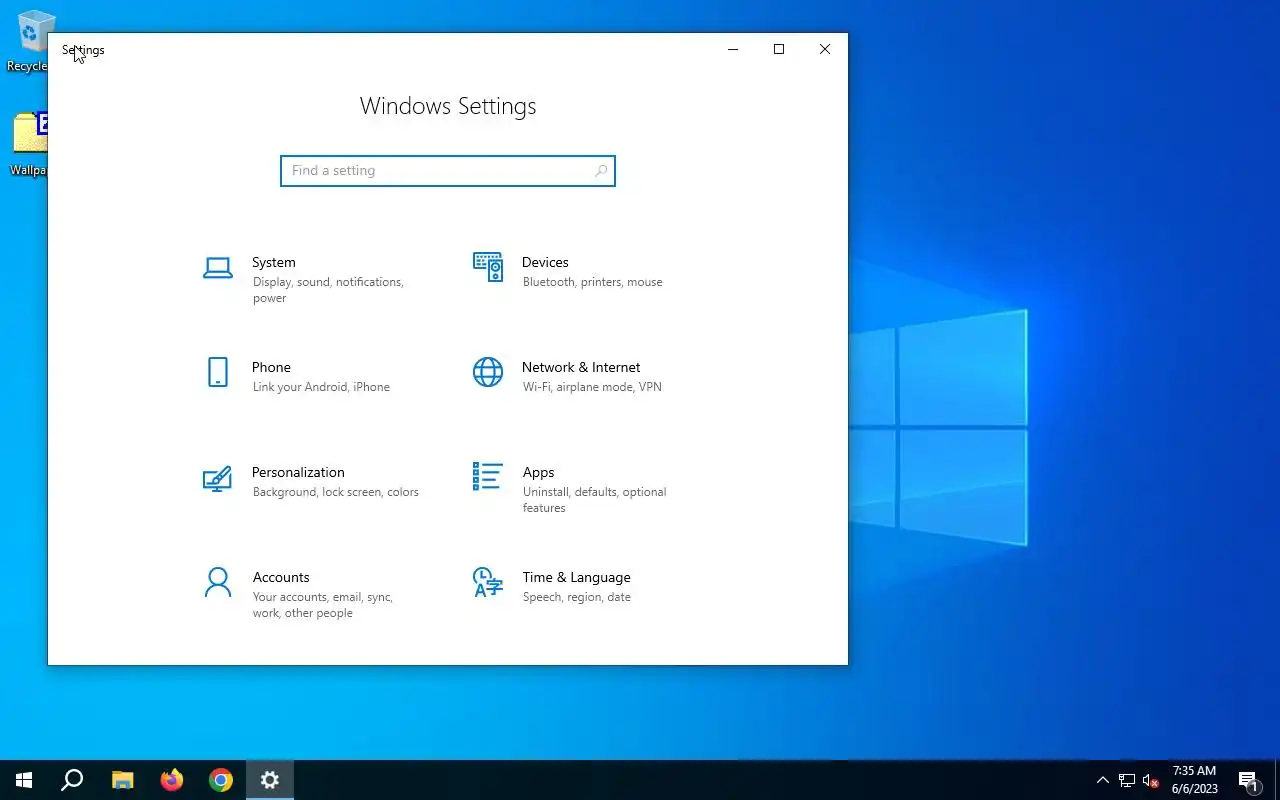Open the Apps list icon
The width and height of the screenshot is (1280, 800).
point(488,476)
